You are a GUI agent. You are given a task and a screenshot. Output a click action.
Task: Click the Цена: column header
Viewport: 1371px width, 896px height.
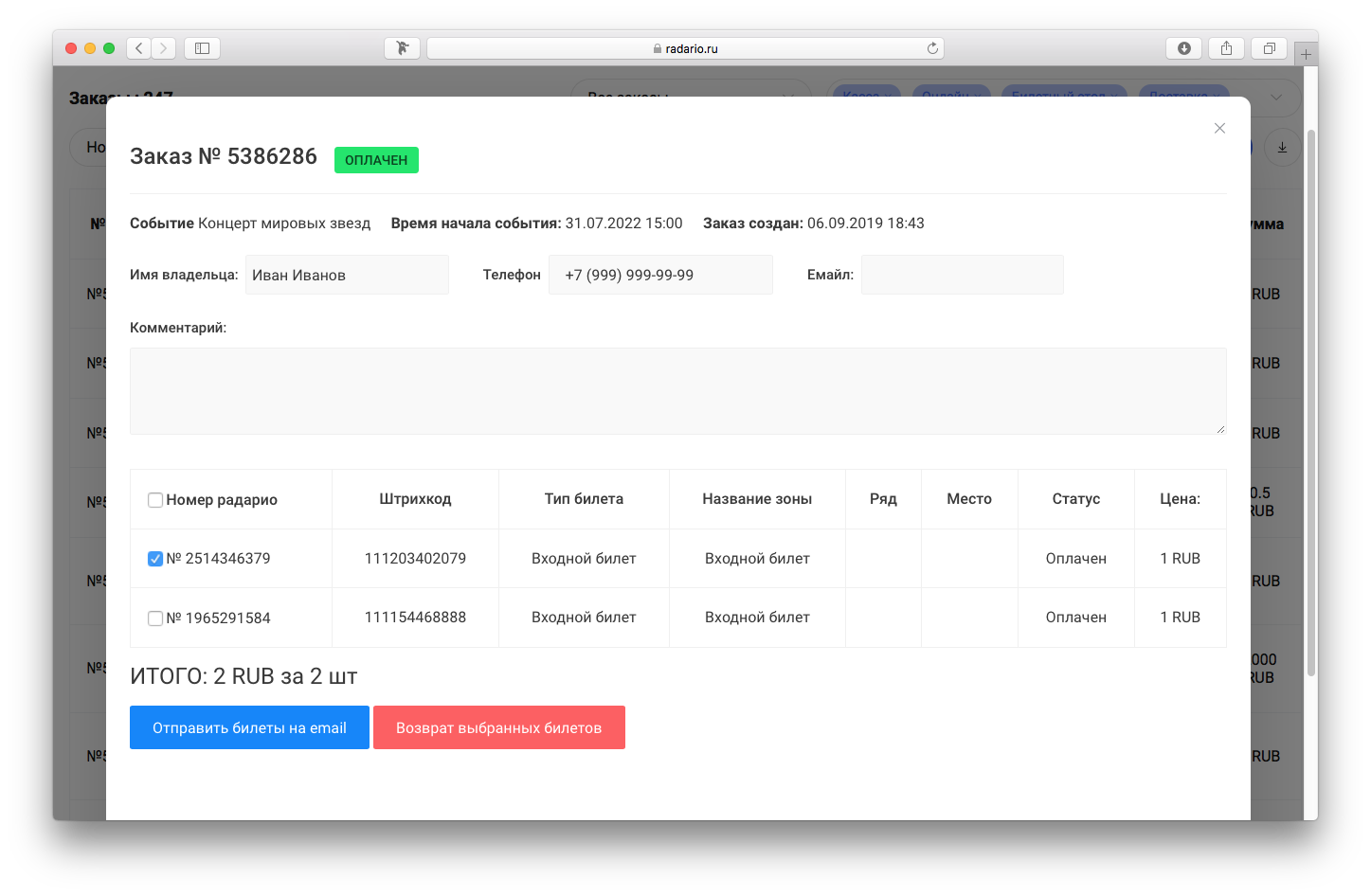click(1181, 499)
